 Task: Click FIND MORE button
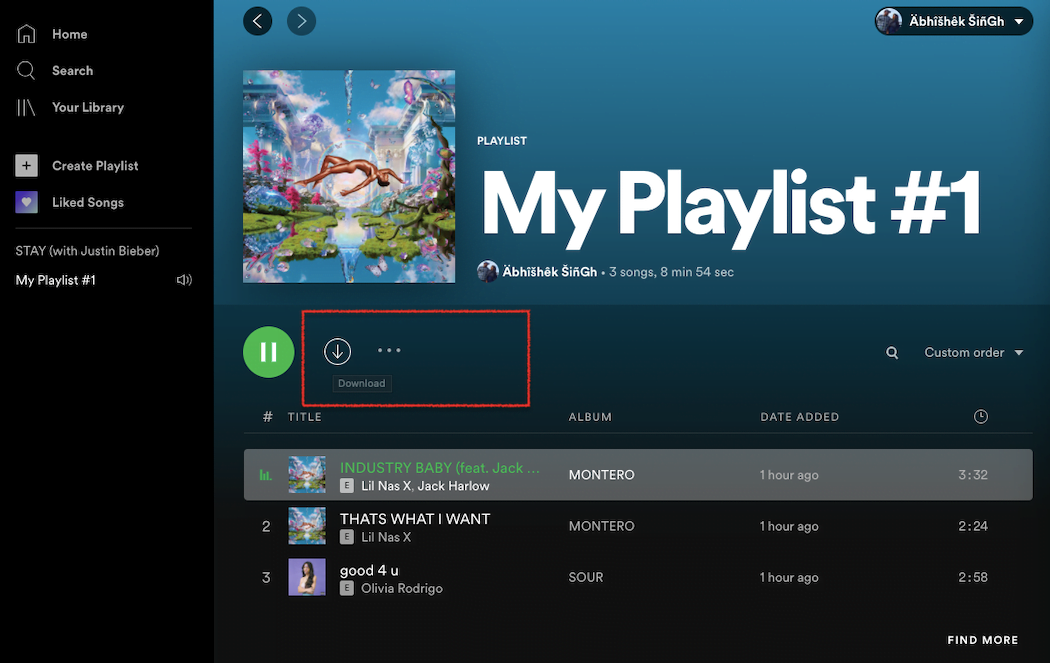click(x=982, y=640)
